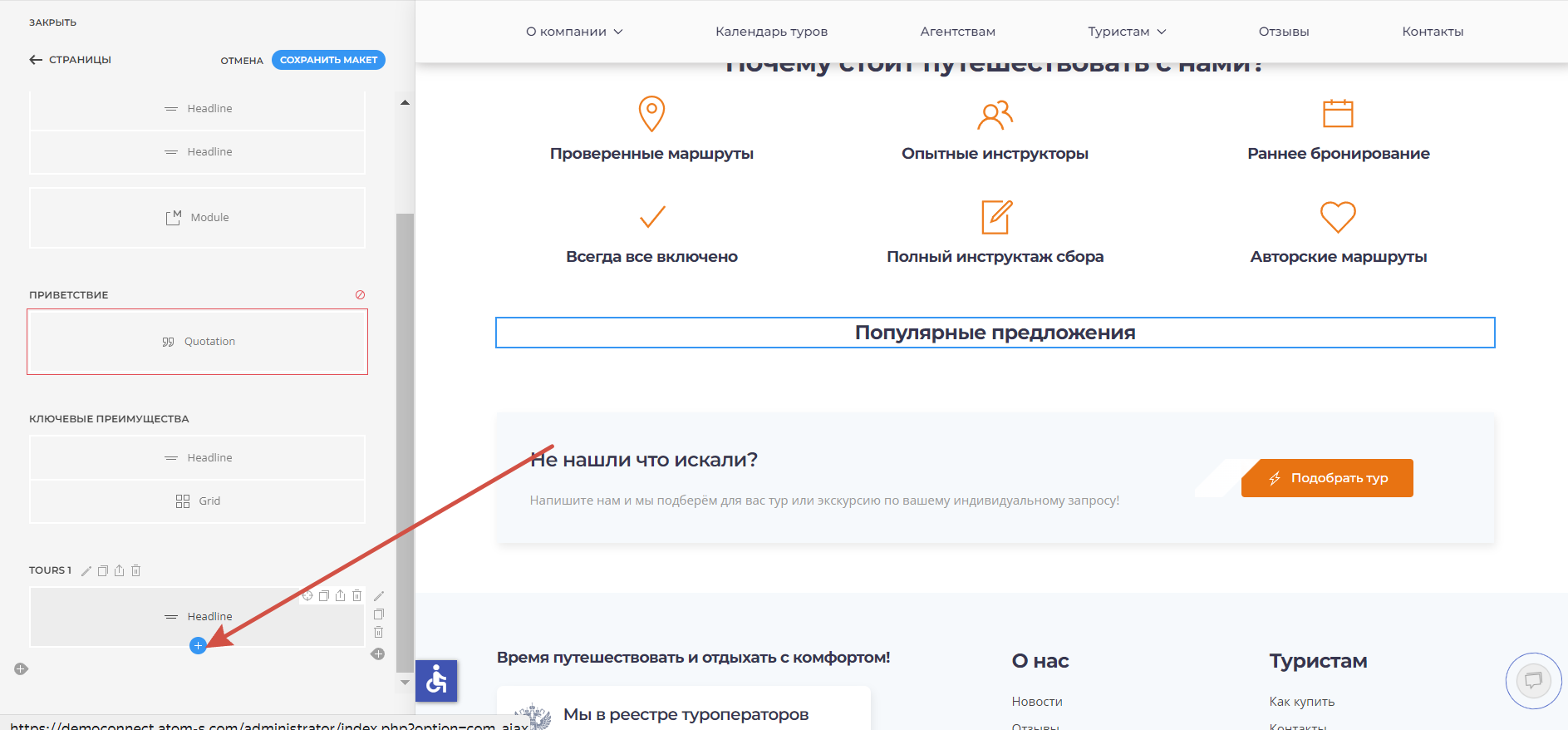Open Агентствам menu item

point(957,32)
